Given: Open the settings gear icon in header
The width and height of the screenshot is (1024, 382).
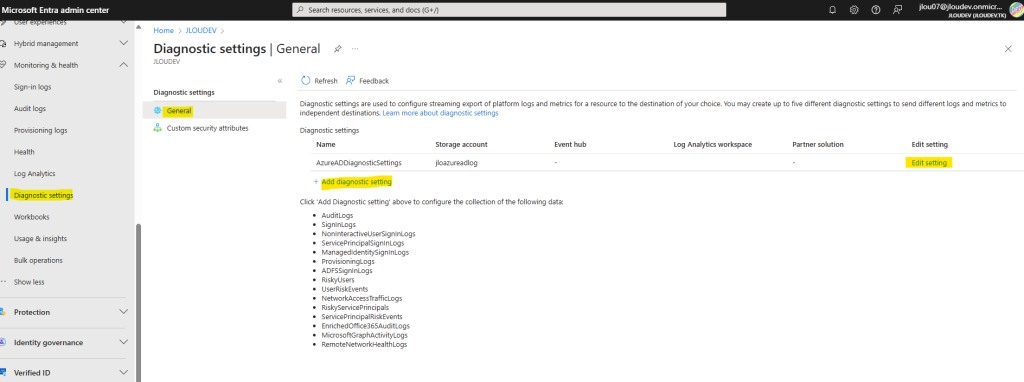Looking at the screenshot, I should (x=854, y=10).
